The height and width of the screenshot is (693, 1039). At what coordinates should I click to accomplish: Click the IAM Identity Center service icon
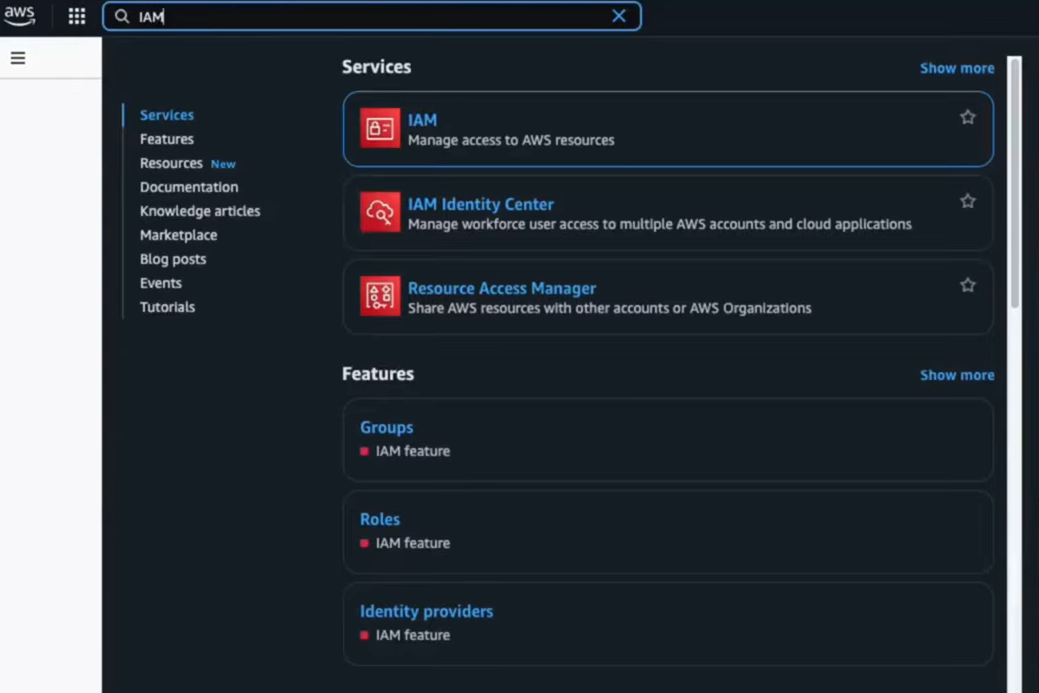click(380, 212)
